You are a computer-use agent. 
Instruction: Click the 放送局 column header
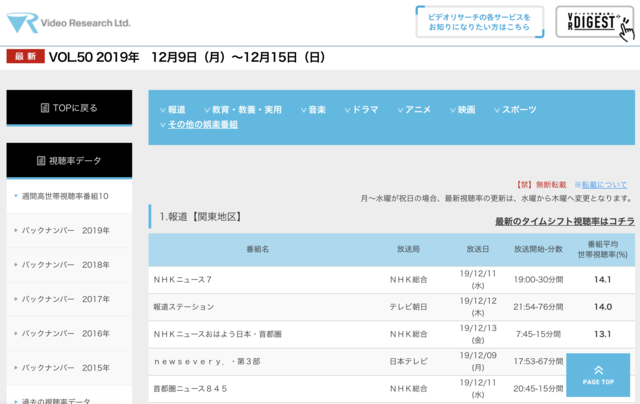point(408,249)
